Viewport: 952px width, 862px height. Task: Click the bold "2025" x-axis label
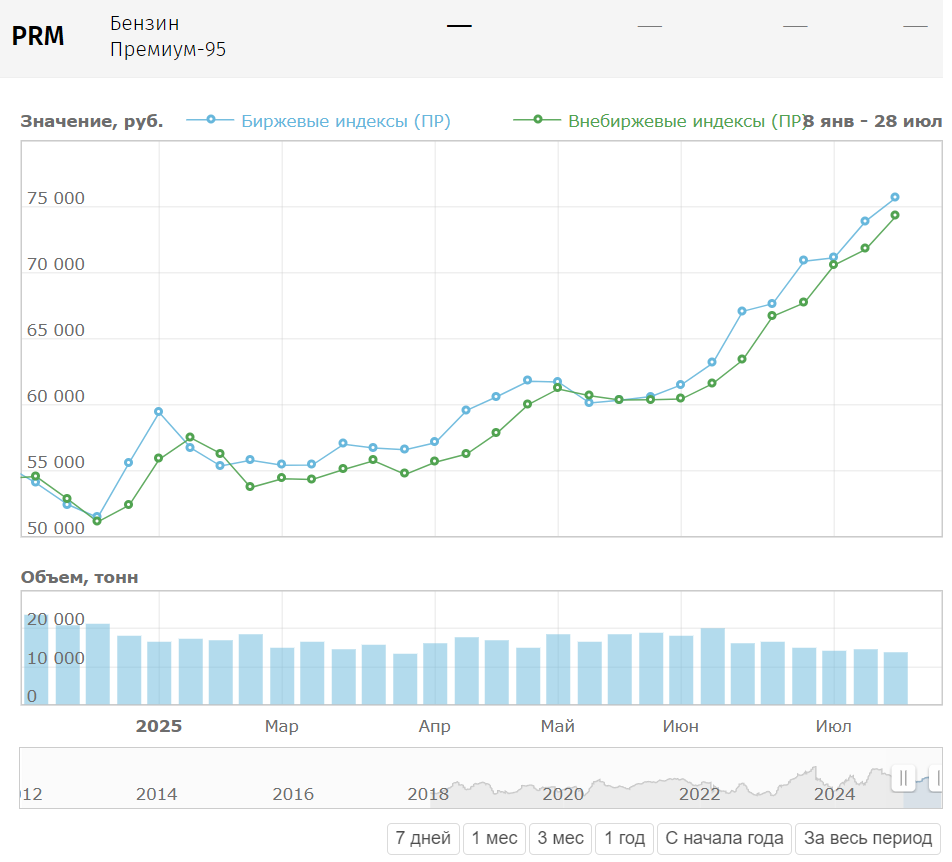[158, 726]
